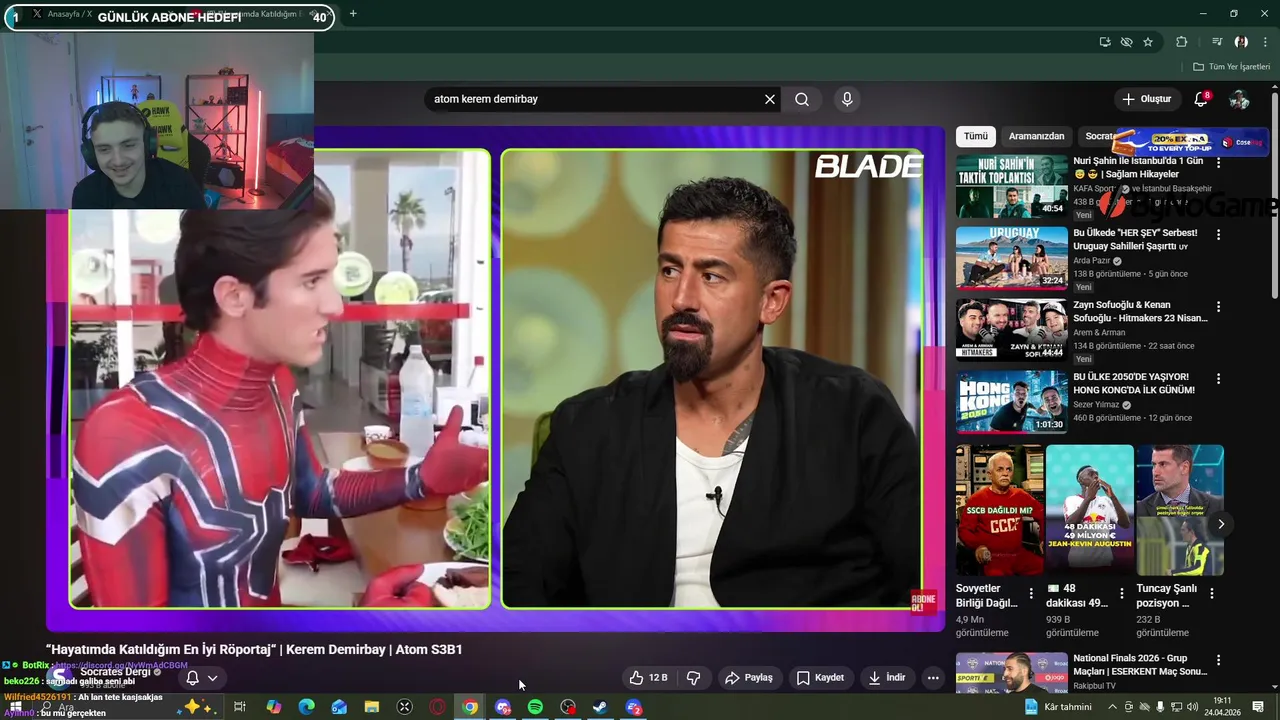Open Chrome media controls icon
This screenshot has width=1280, height=720.
click(1217, 42)
